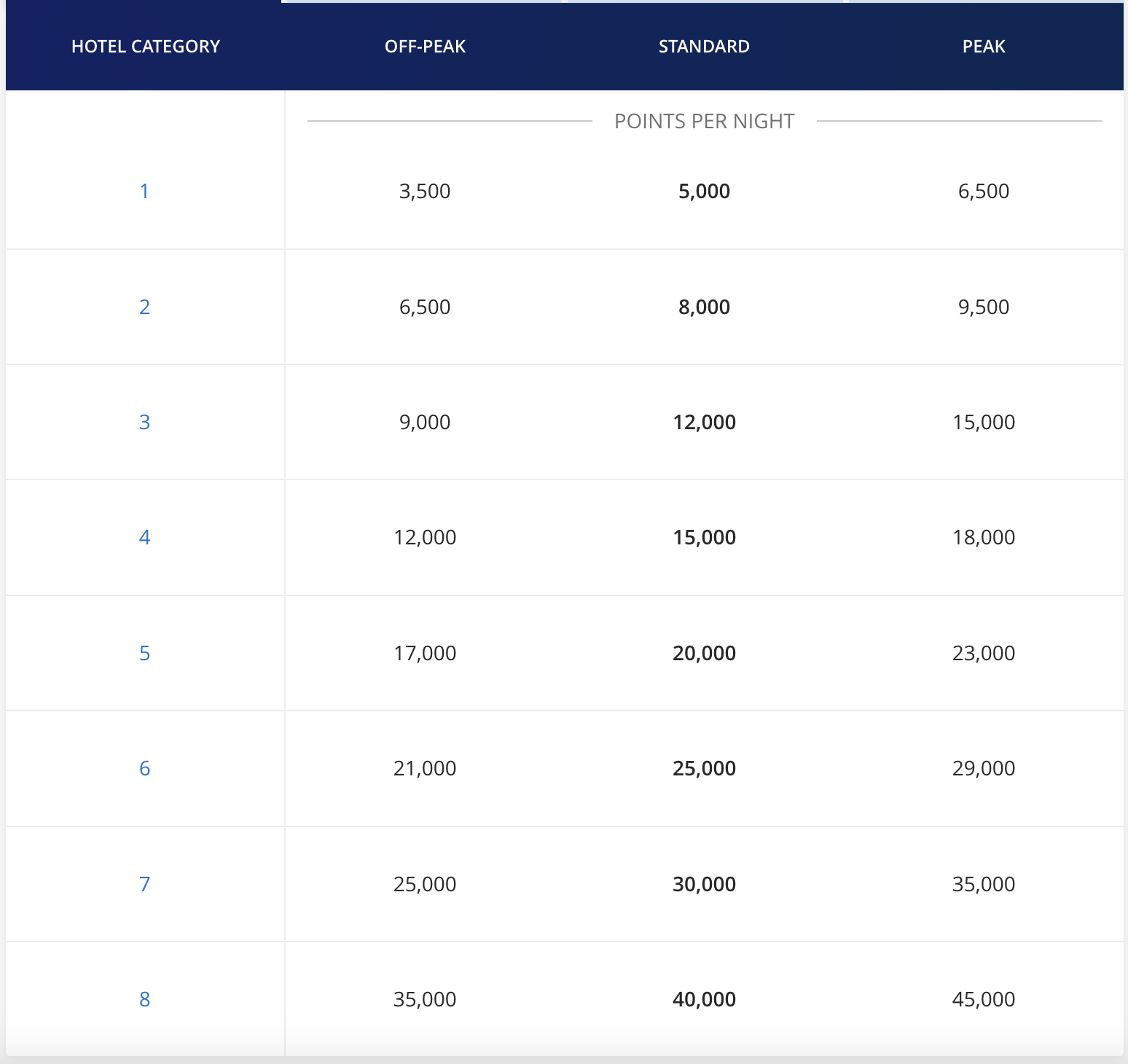The width and height of the screenshot is (1128, 1064).
Task: Click the category 6 hotel link
Action: click(144, 768)
